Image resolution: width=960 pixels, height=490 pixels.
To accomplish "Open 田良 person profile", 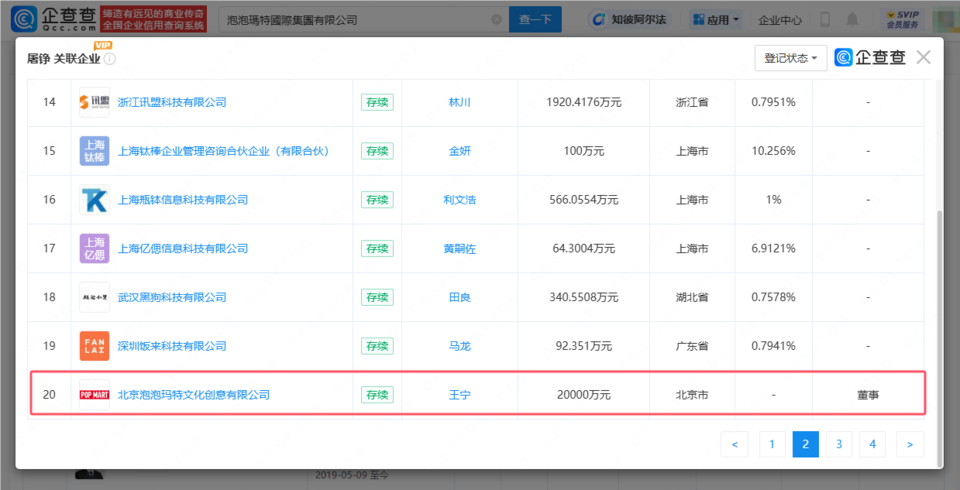I will coord(460,297).
